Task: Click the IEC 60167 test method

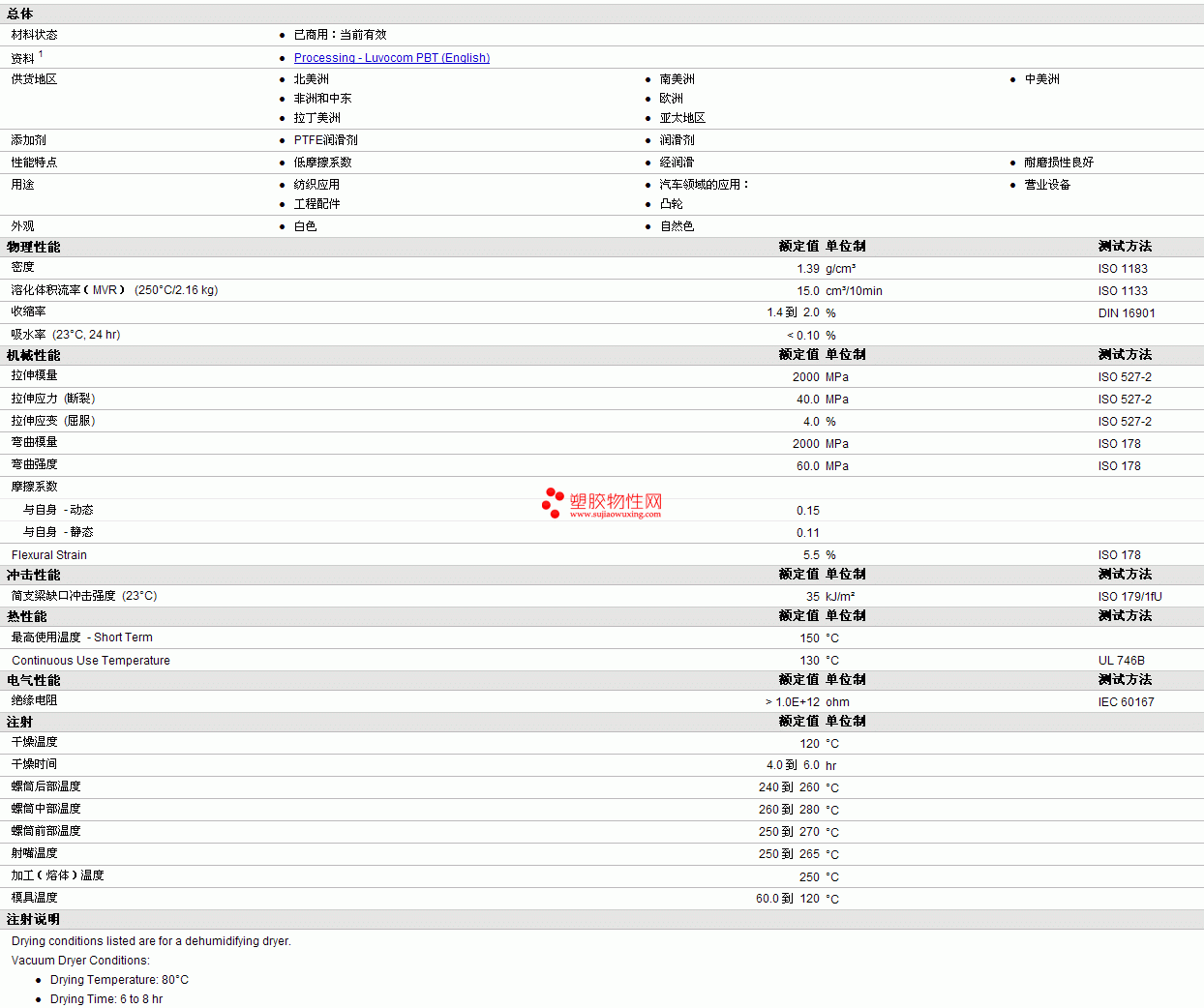Action: coord(1127,702)
